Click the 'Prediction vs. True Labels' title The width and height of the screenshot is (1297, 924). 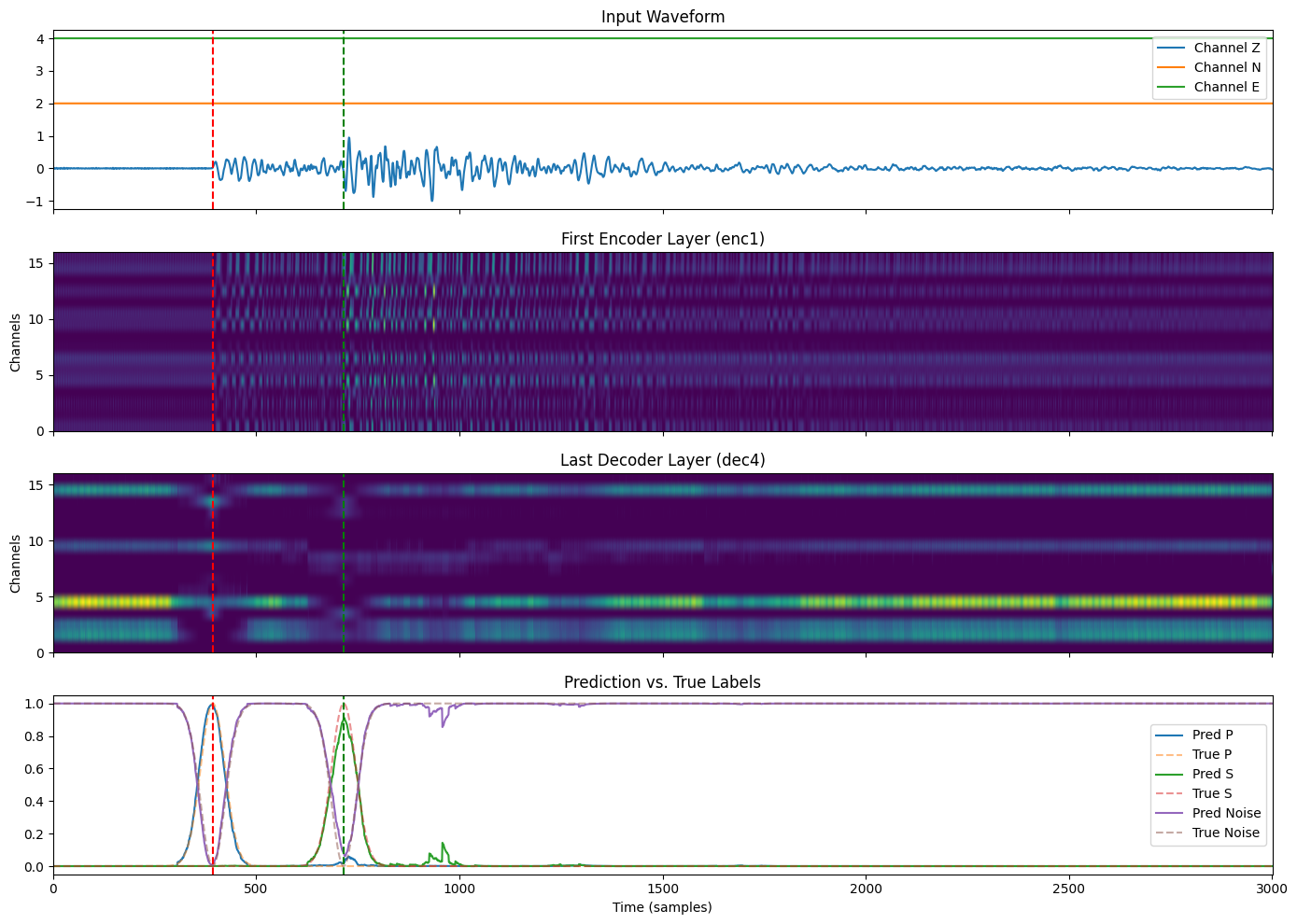663,682
